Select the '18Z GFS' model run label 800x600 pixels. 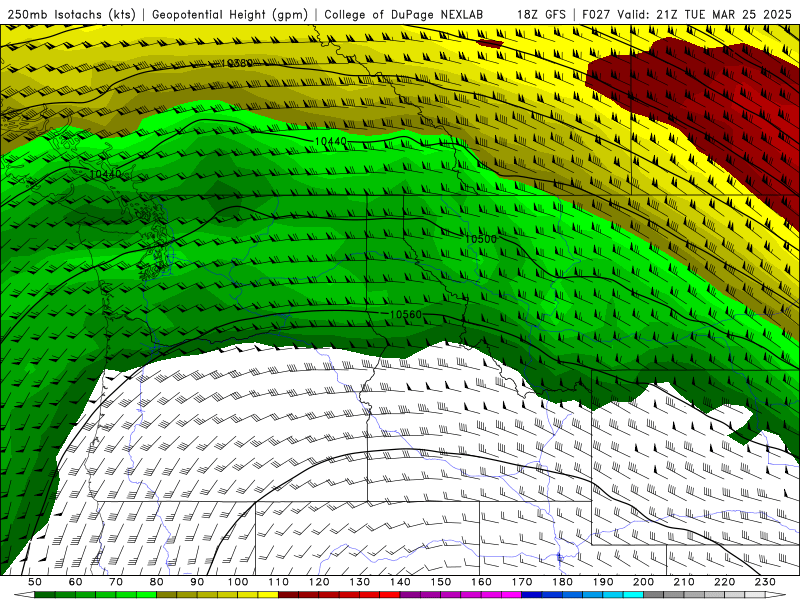coord(541,15)
